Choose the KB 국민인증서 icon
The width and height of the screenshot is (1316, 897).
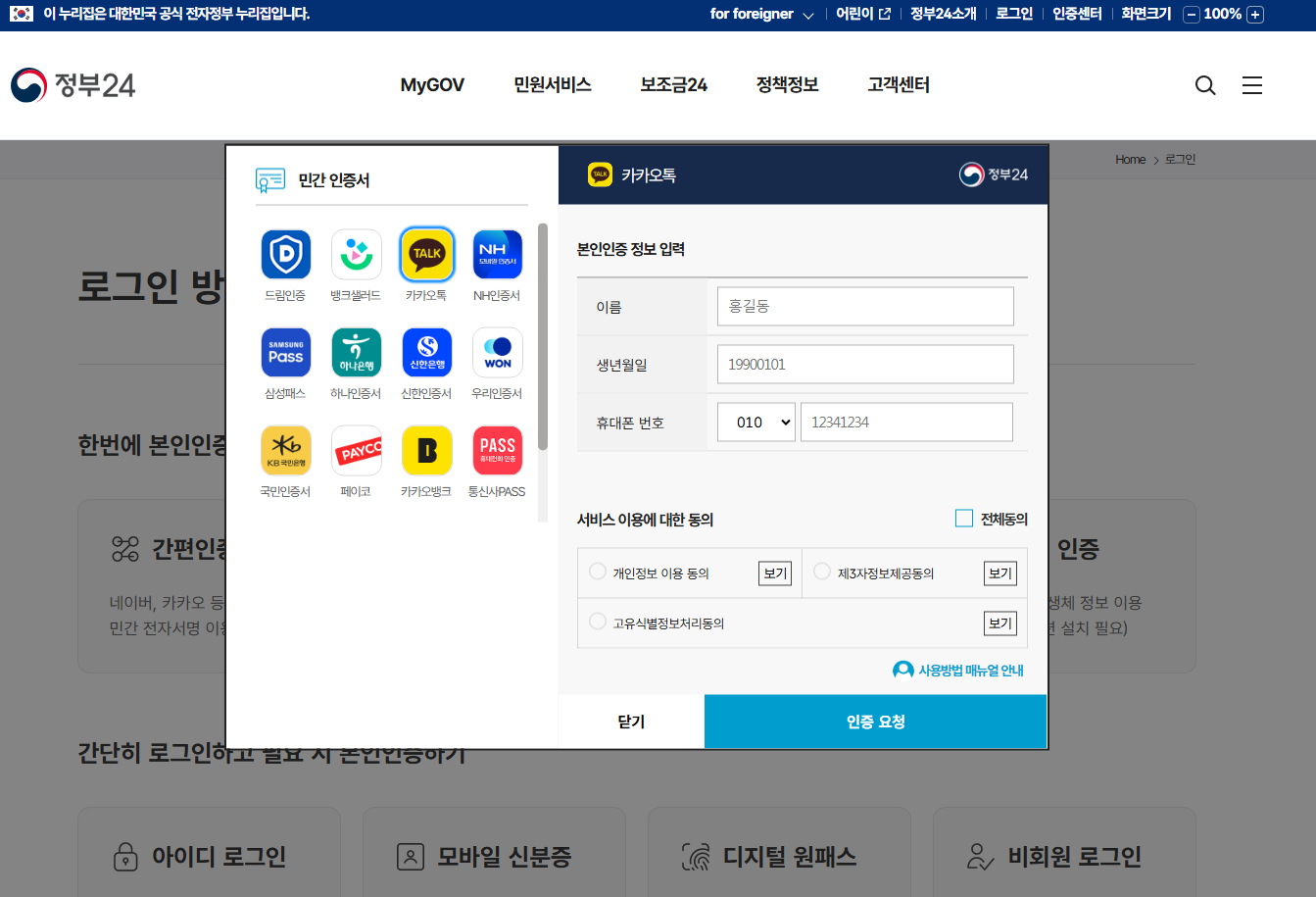[x=285, y=450]
